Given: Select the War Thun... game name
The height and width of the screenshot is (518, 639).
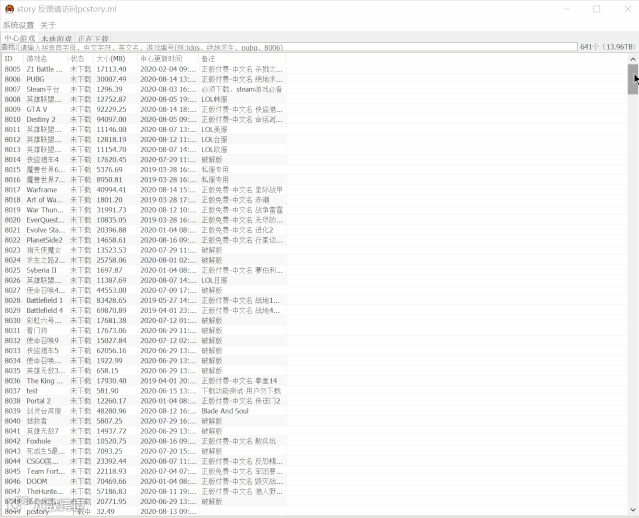Looking at the screenshot, I should click(45, 210).
